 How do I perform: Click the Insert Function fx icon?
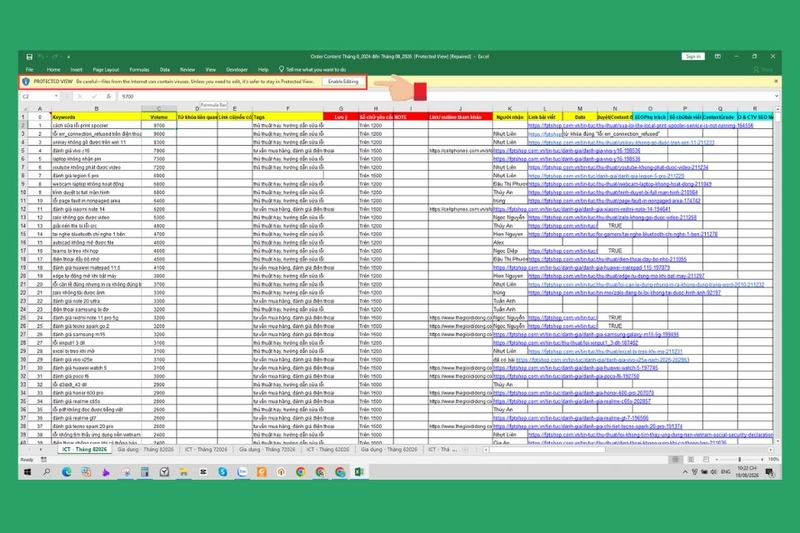pos(109,96)
